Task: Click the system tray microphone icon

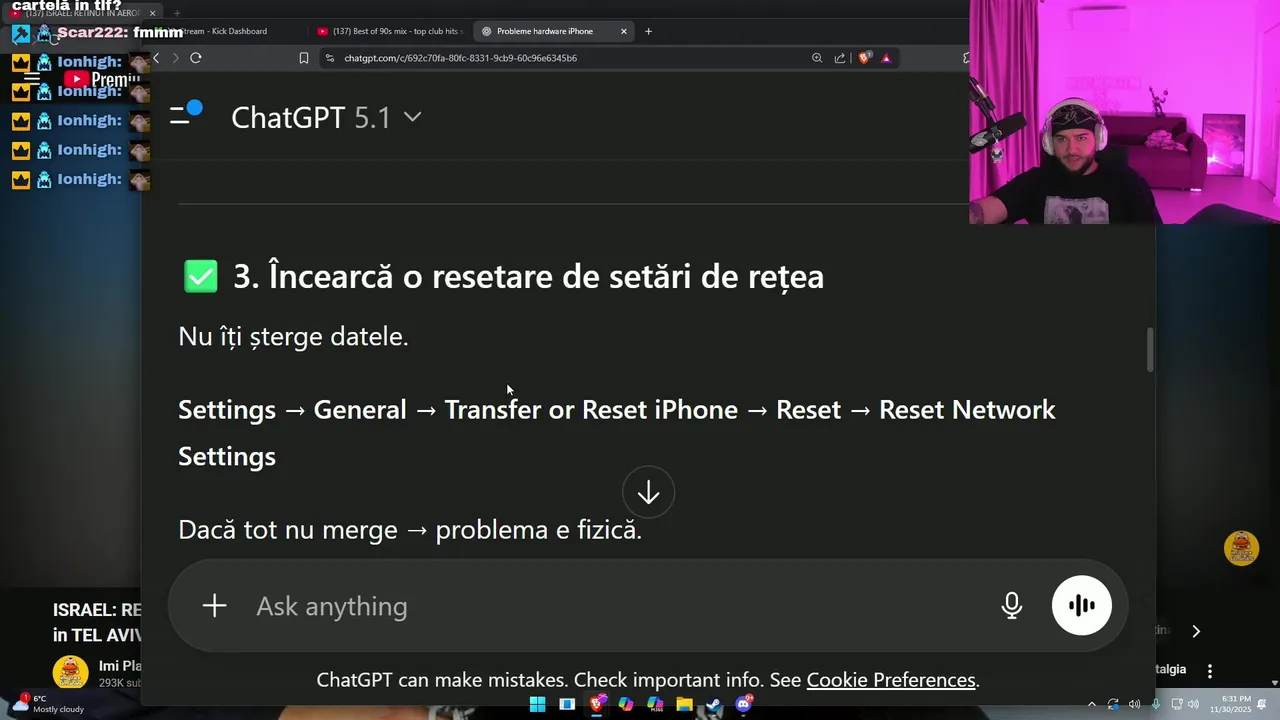Action: [1156, 704]
